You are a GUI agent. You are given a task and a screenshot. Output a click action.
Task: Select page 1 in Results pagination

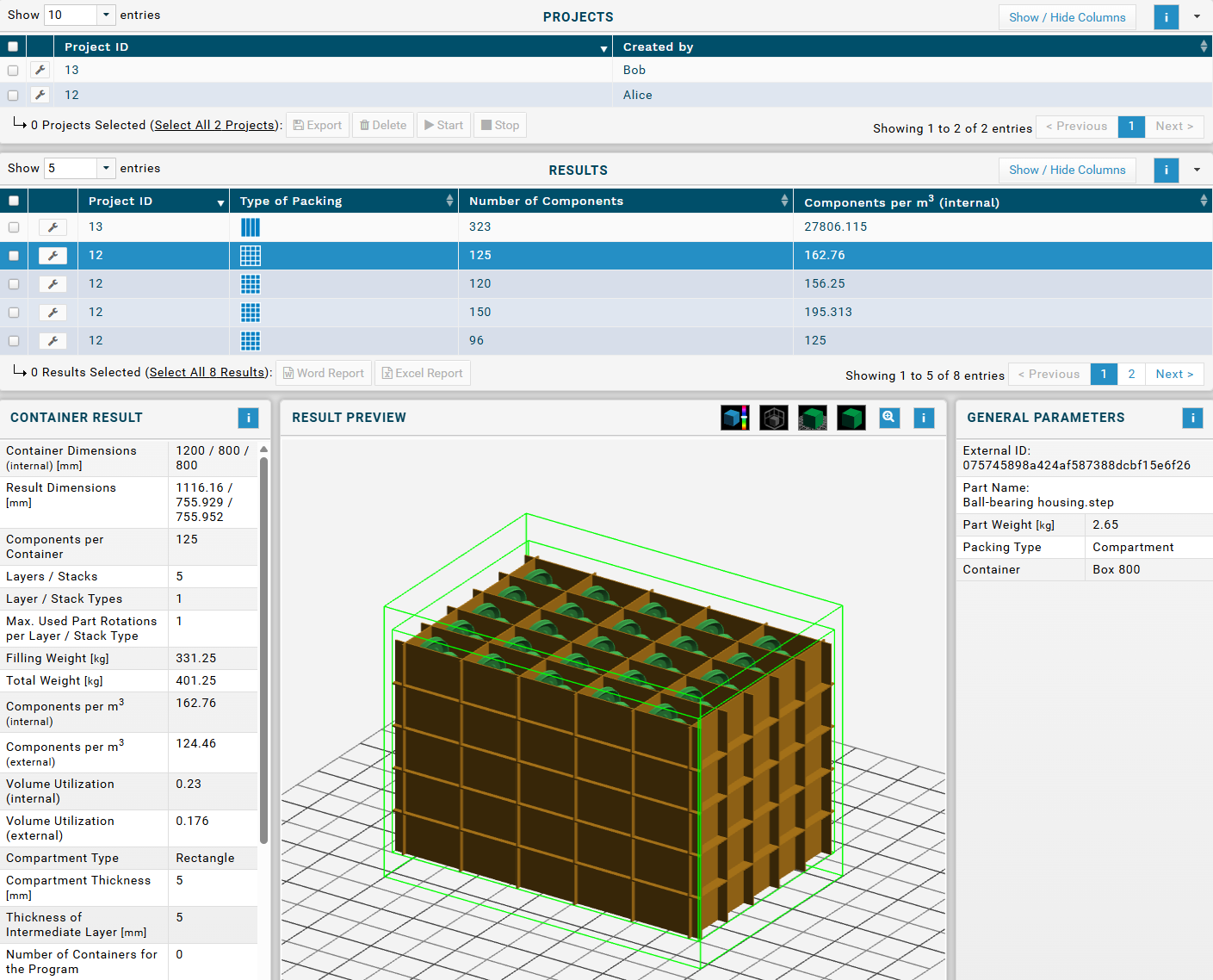click(x=1104, y=374)
